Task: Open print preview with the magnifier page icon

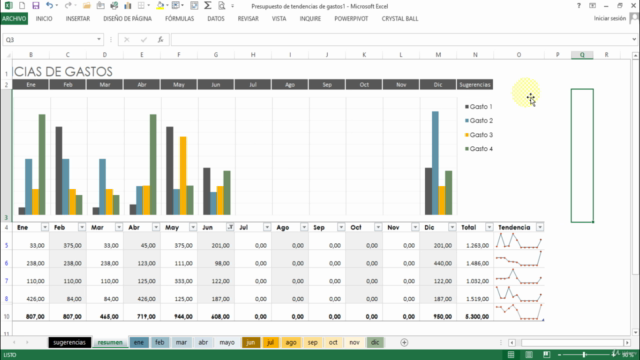Action: [x=222, y=6]
